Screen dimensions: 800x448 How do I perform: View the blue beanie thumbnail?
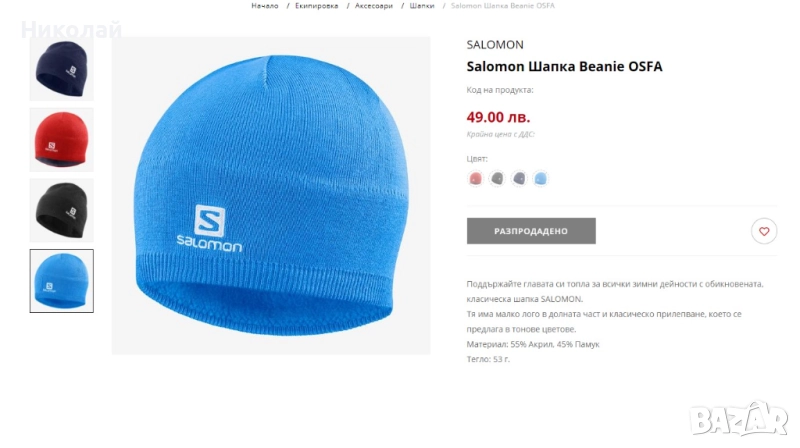pyautogui.click(x=62, y=281)
